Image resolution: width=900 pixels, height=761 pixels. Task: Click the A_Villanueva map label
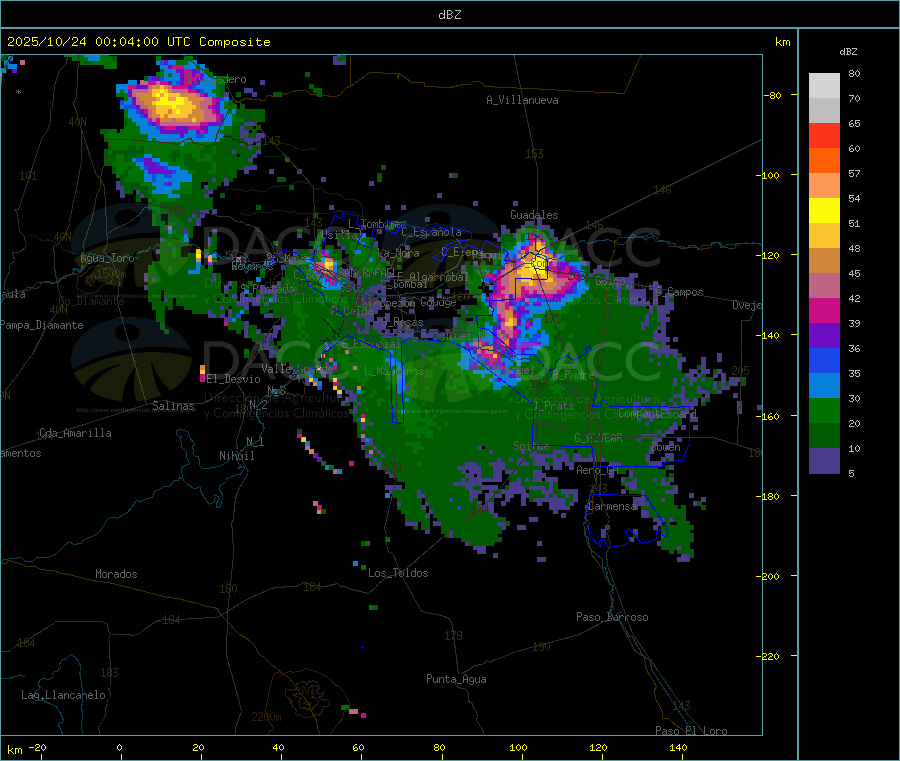point(522,100)
